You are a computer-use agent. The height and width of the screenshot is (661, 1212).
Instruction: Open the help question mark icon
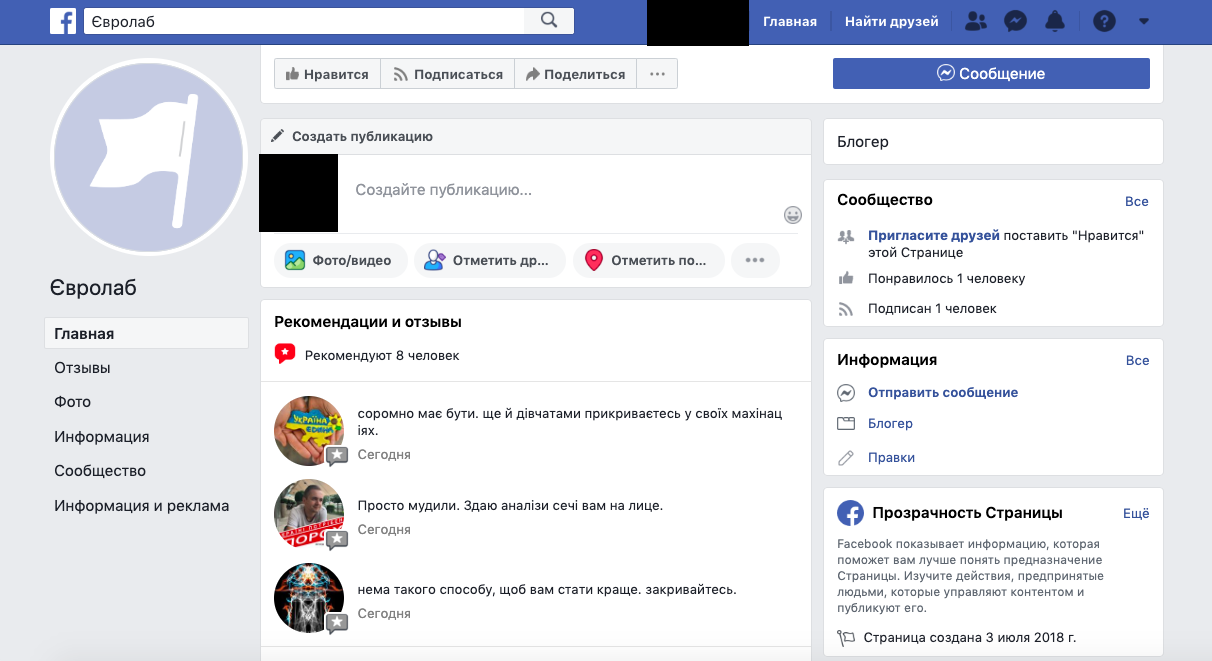click(x=1104, y=21)
